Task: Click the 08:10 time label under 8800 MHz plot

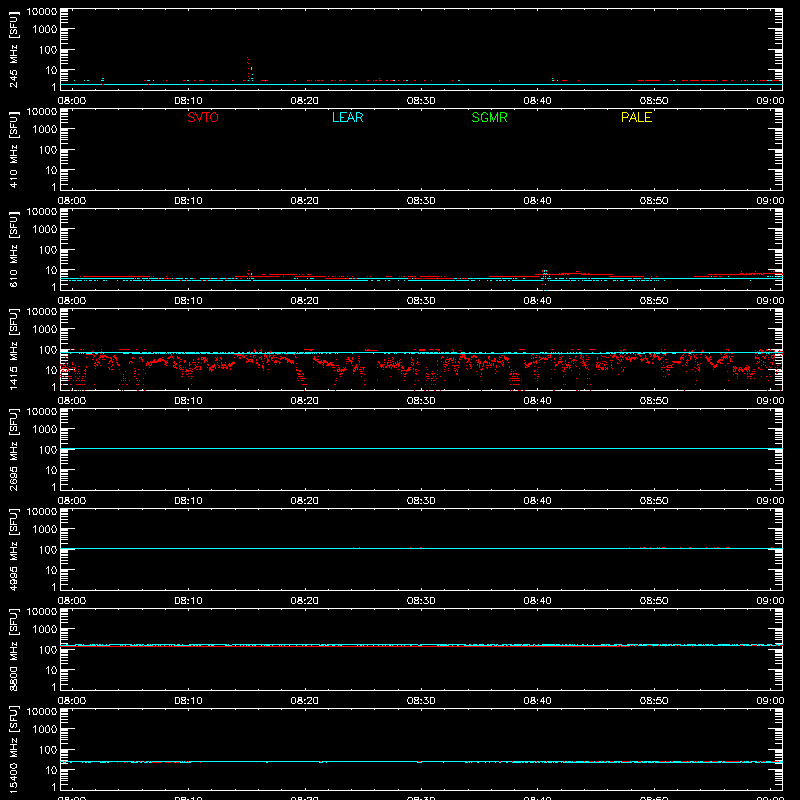Action: pyautogui.click(x=188, y=701)
